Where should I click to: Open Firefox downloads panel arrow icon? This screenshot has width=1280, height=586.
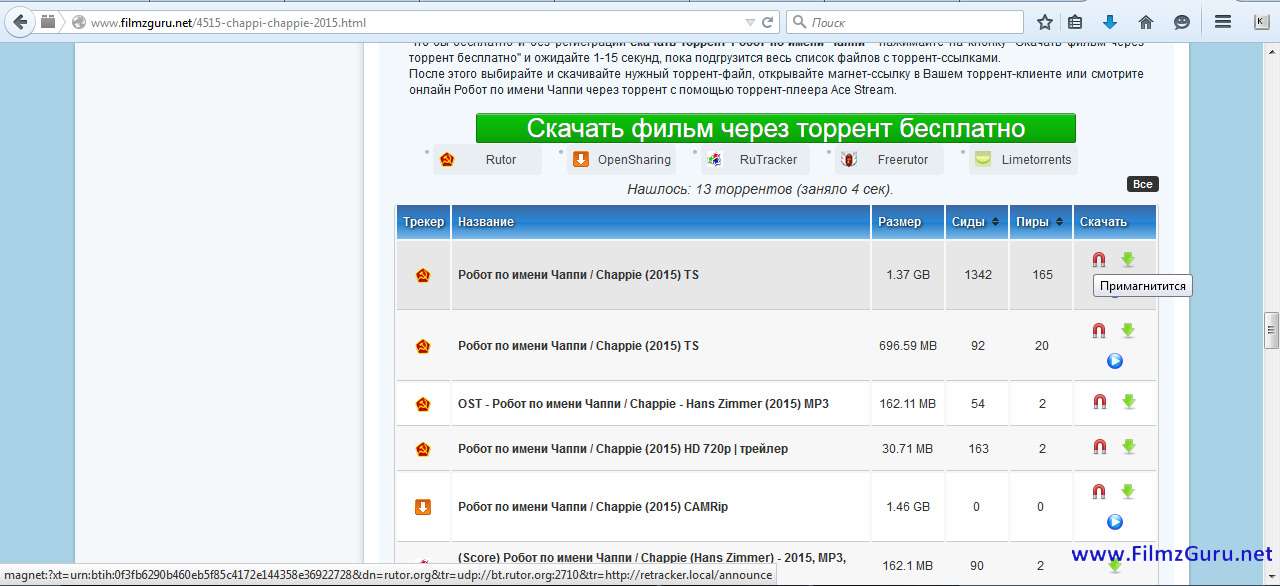click(x=1109, y=22)
